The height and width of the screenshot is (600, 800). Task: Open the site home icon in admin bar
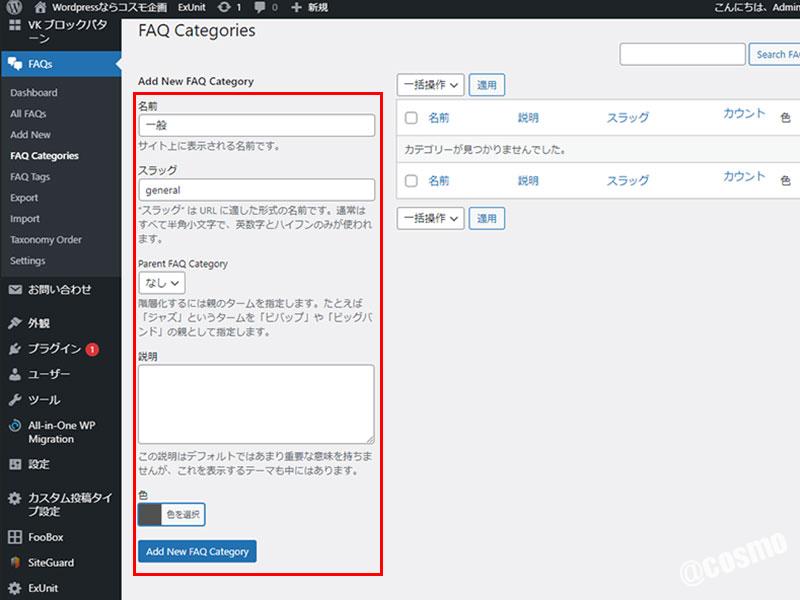coord(40,7)
